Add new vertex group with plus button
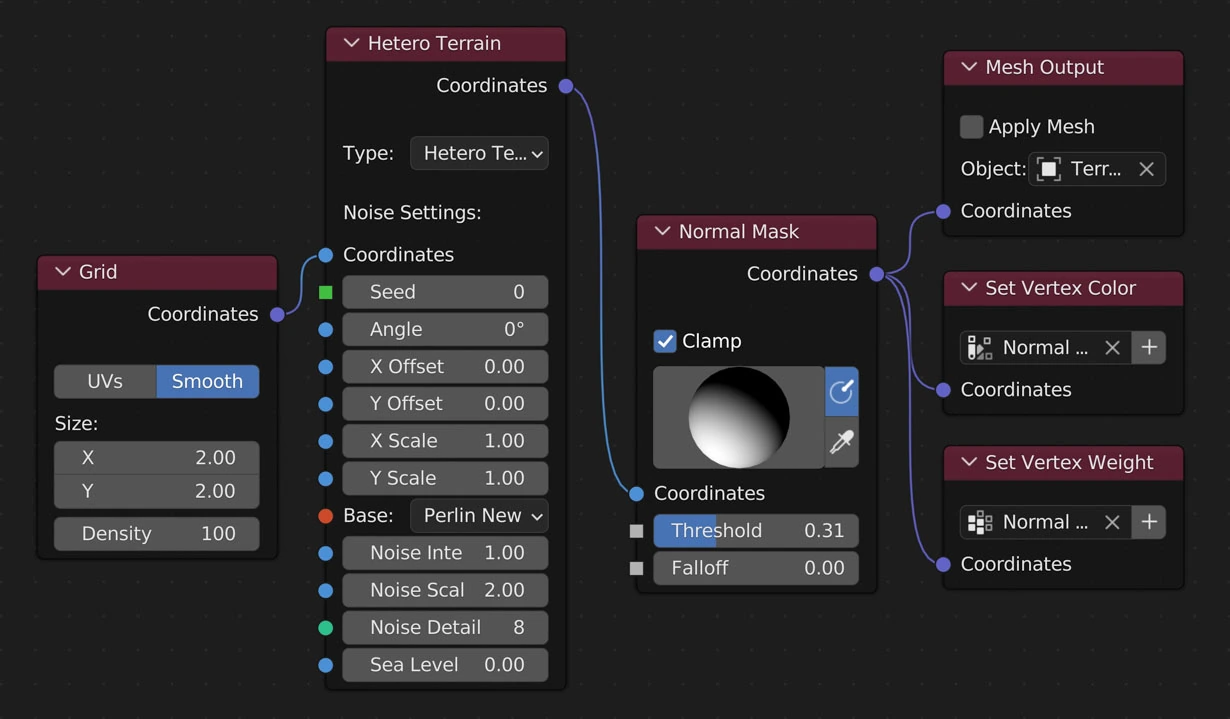This screenshot has width=1230, height=719. pyautogui.click(x=1149, y=522)
